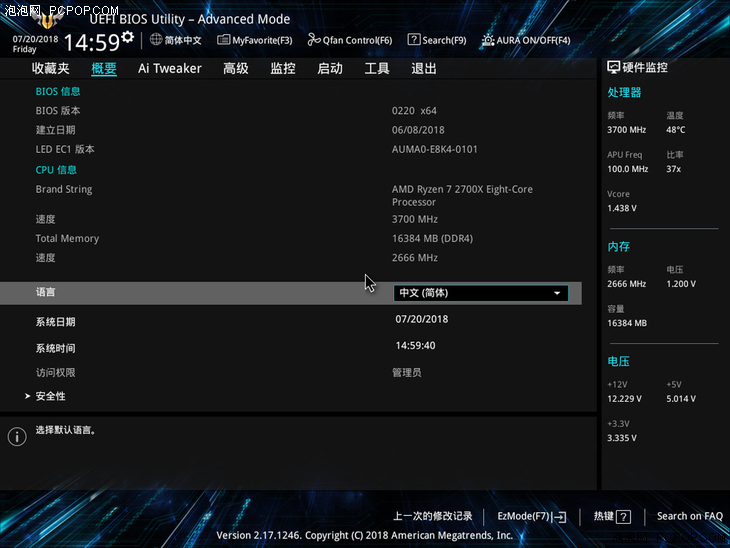Switch to the Ai Tweaker tab
The image size is (730, 548).
[169, 68]
